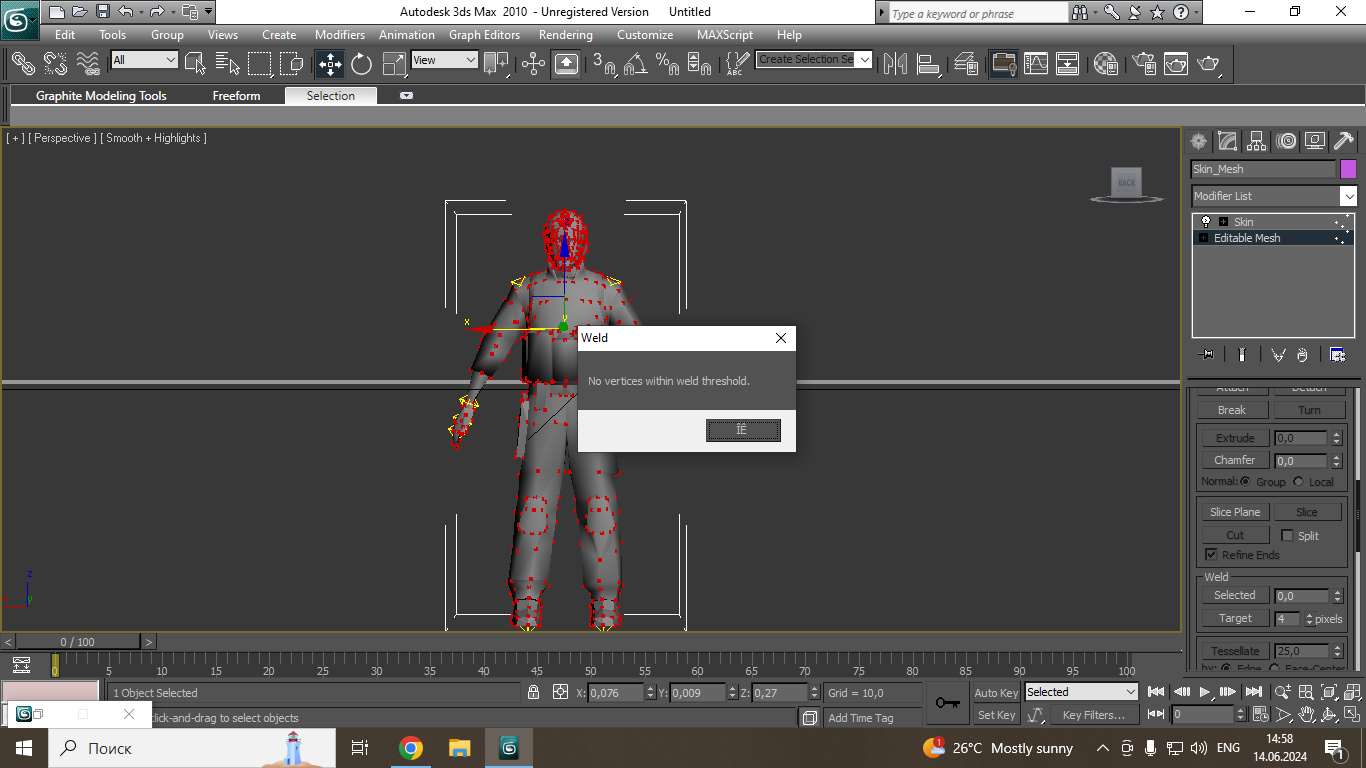1366x768 pixels.
Task: Open the Render Setup teapot icon
Action: click(x=1144, y=64)
